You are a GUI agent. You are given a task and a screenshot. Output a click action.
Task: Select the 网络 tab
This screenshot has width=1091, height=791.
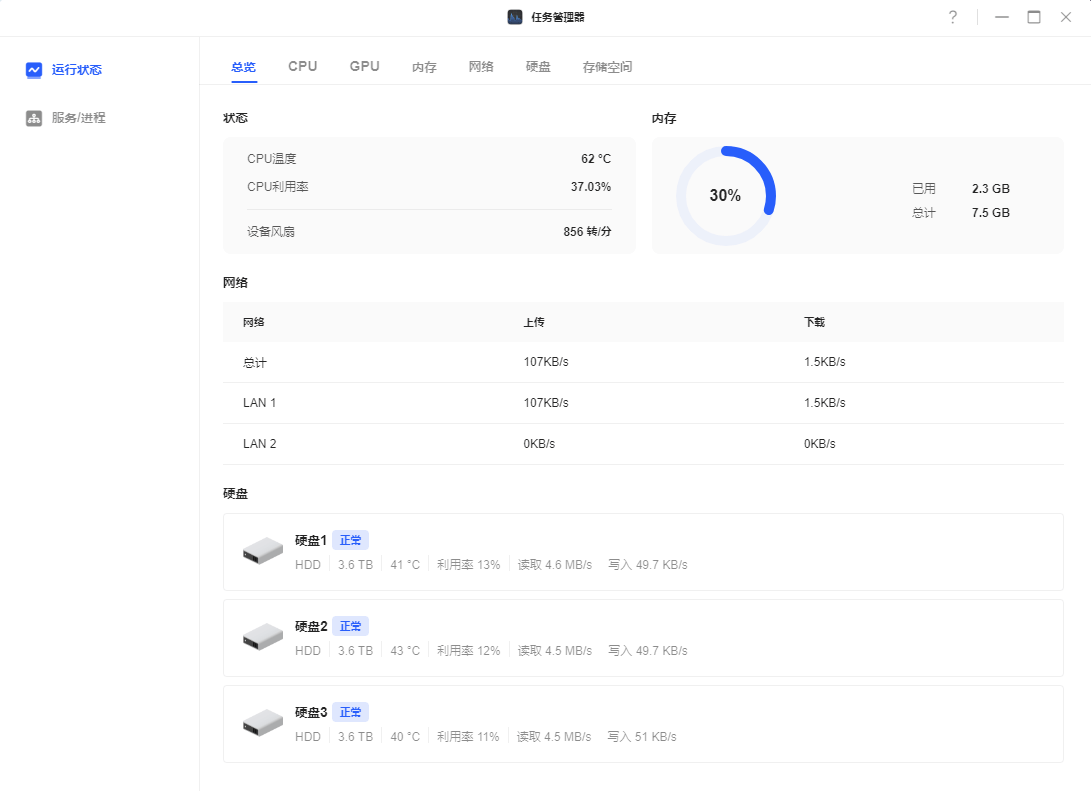pos(482,66)
